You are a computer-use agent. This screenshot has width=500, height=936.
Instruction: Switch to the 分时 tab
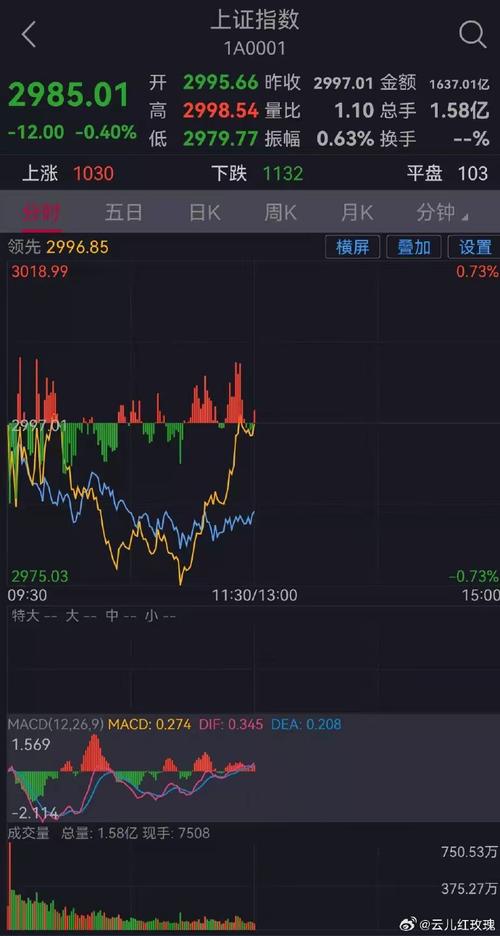click(41, 212)
